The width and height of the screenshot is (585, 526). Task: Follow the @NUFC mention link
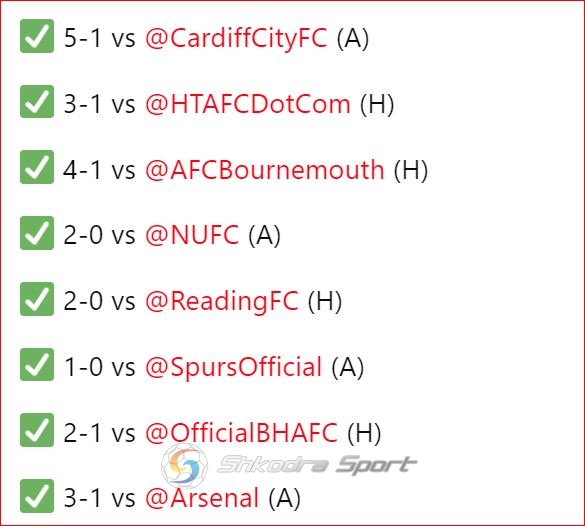click(x=192, y=235)
